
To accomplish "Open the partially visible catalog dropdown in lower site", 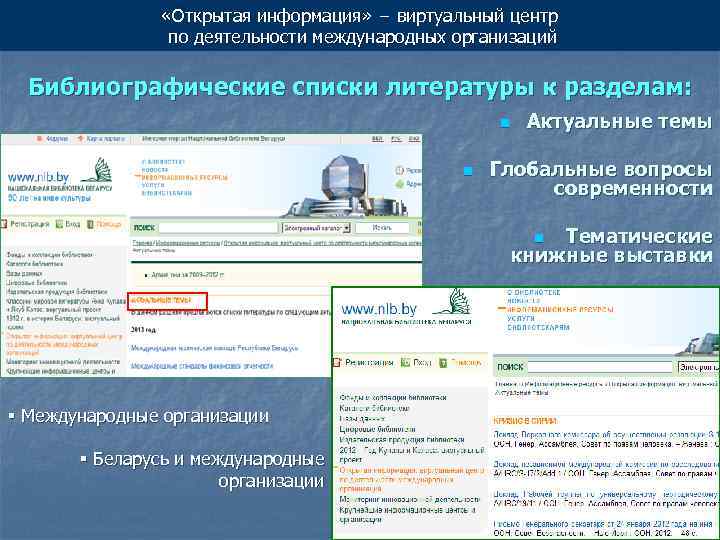I will click(698, 367).
